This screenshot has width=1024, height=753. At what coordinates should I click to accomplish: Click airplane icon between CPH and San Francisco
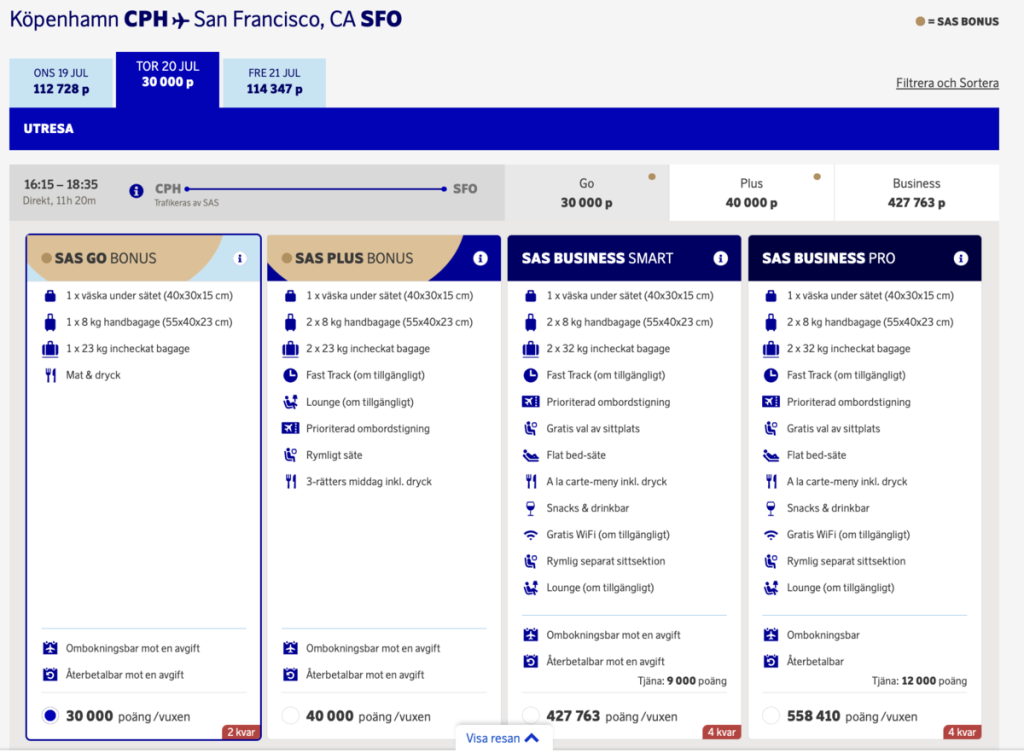181,20
